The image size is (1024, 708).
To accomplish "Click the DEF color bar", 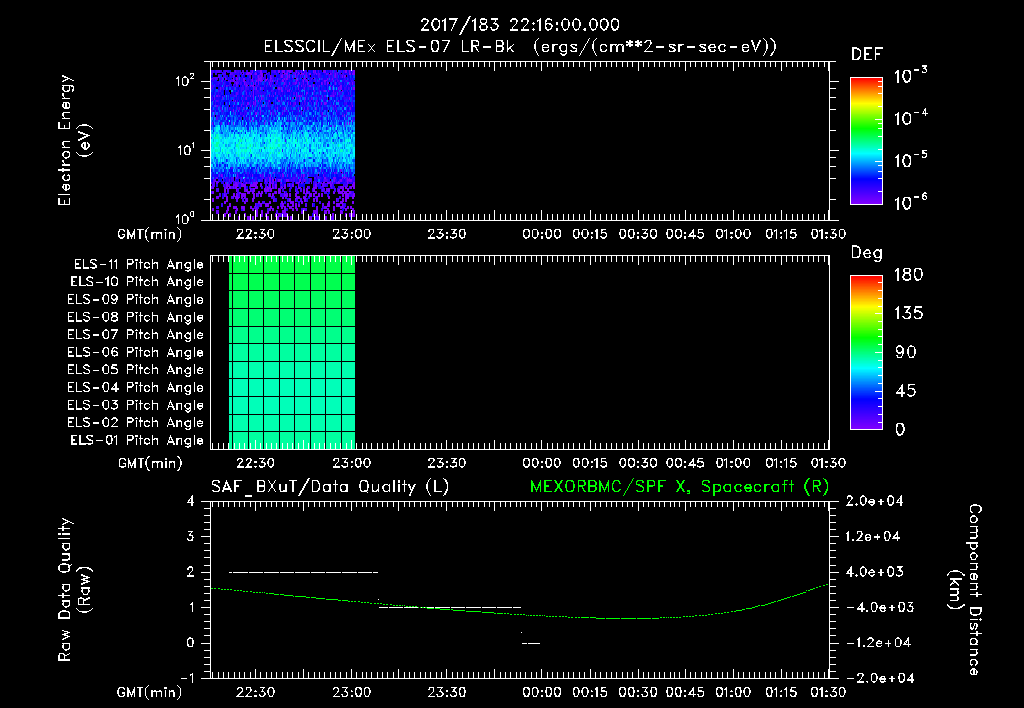I will point(866,140).
